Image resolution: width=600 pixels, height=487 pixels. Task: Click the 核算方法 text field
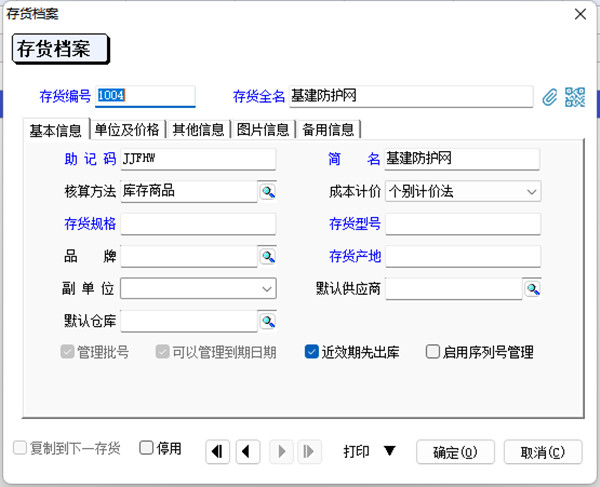(x=189, y=191)
